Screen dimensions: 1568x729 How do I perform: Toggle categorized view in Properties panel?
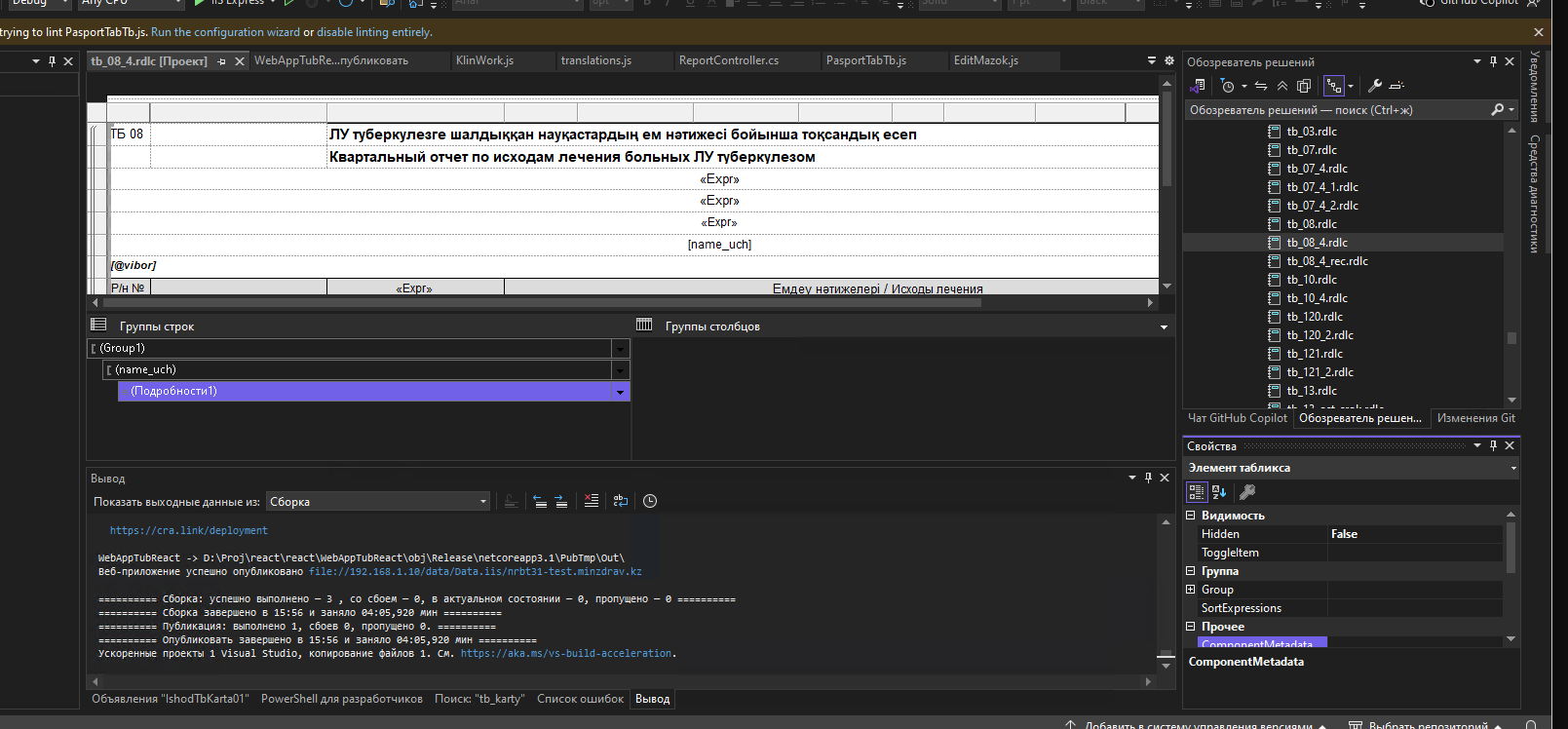[1197, 492]
